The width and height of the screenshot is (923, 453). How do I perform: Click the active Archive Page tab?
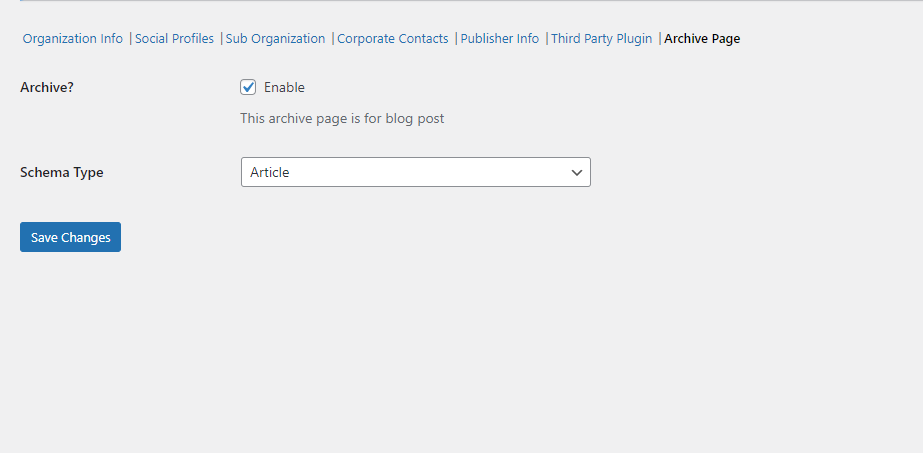[702, 39]
